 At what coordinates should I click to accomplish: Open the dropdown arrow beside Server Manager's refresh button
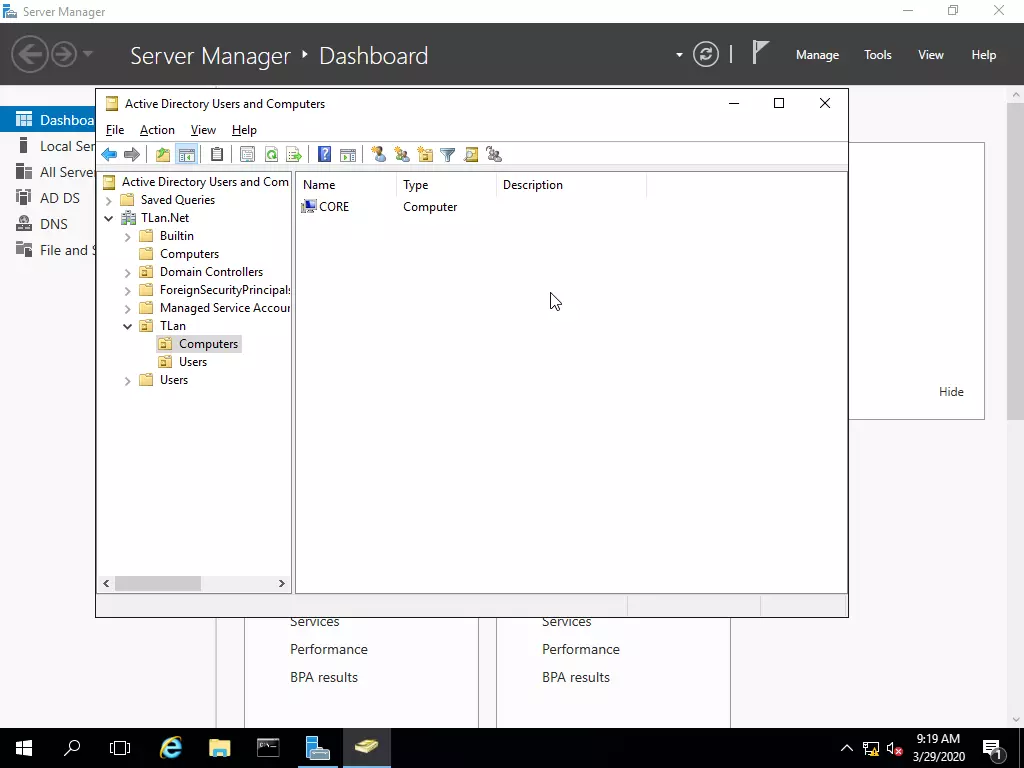click(x=679, y=55)
